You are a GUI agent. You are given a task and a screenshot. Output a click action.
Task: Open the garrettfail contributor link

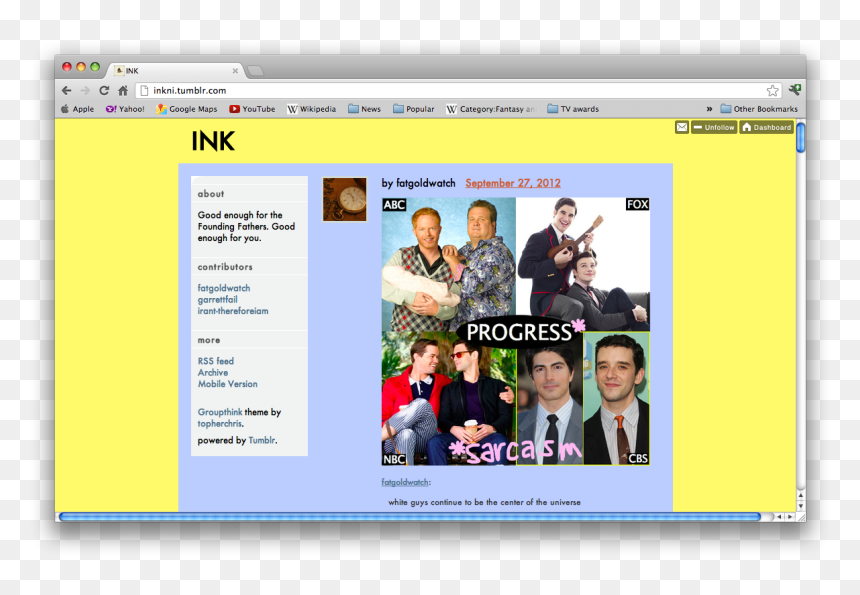(217, 299)
